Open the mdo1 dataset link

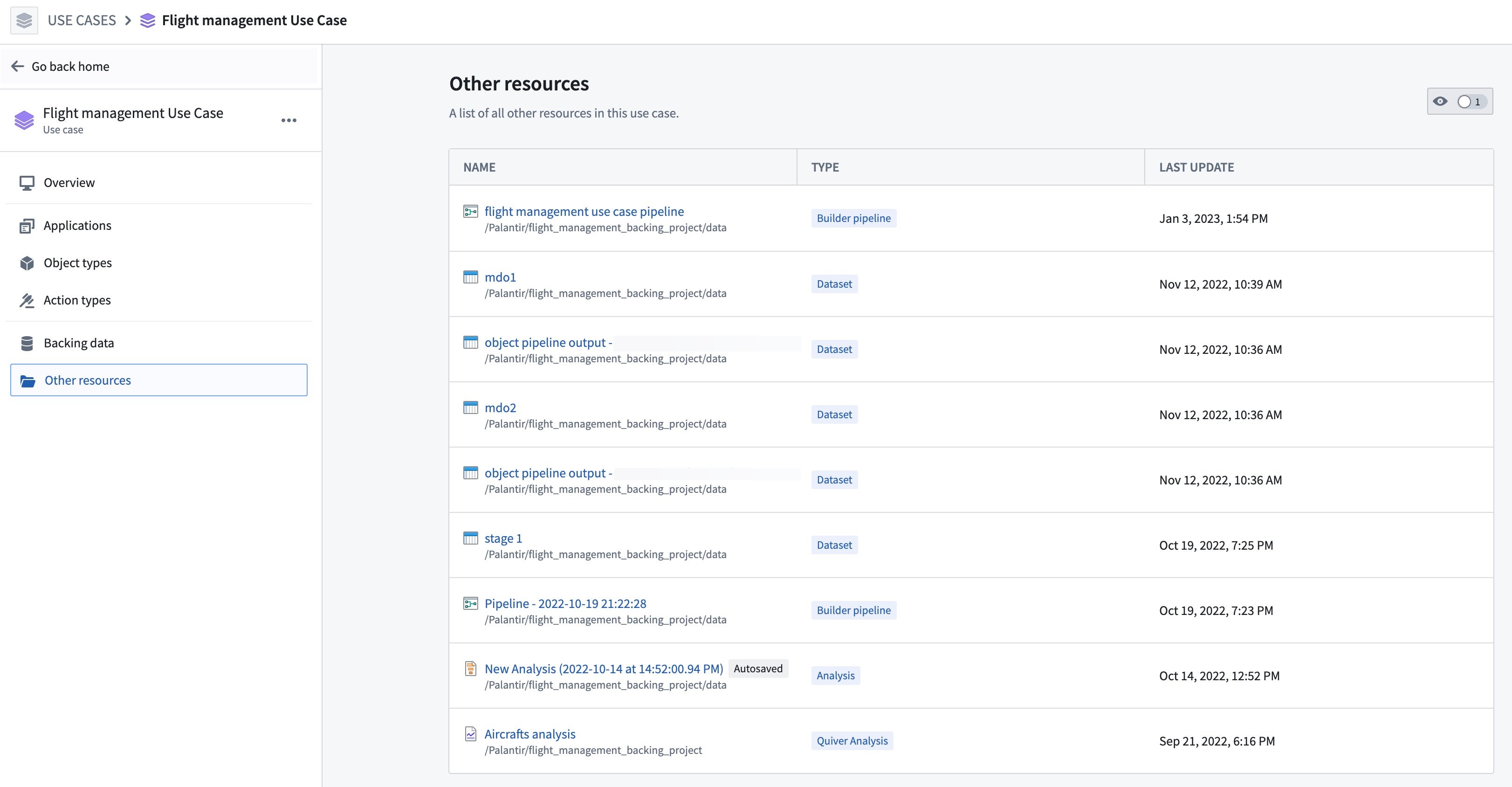click(500, 276)
